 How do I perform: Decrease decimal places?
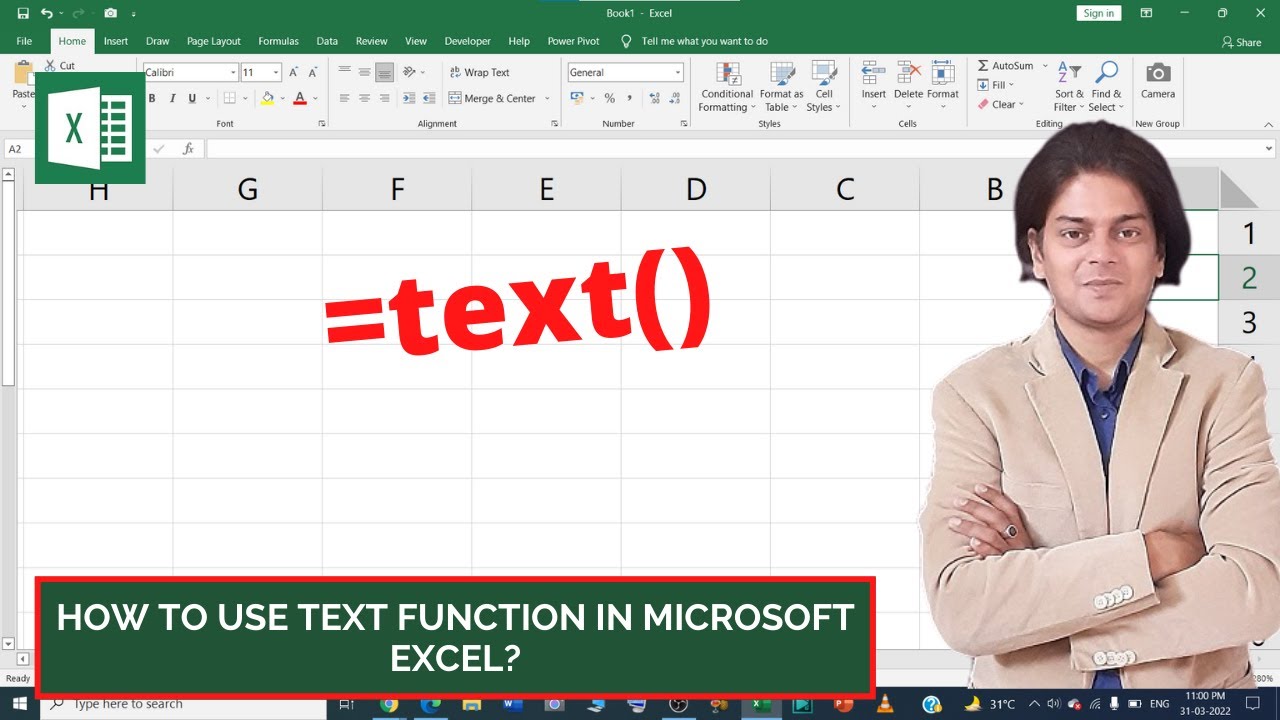coord(675,98)
